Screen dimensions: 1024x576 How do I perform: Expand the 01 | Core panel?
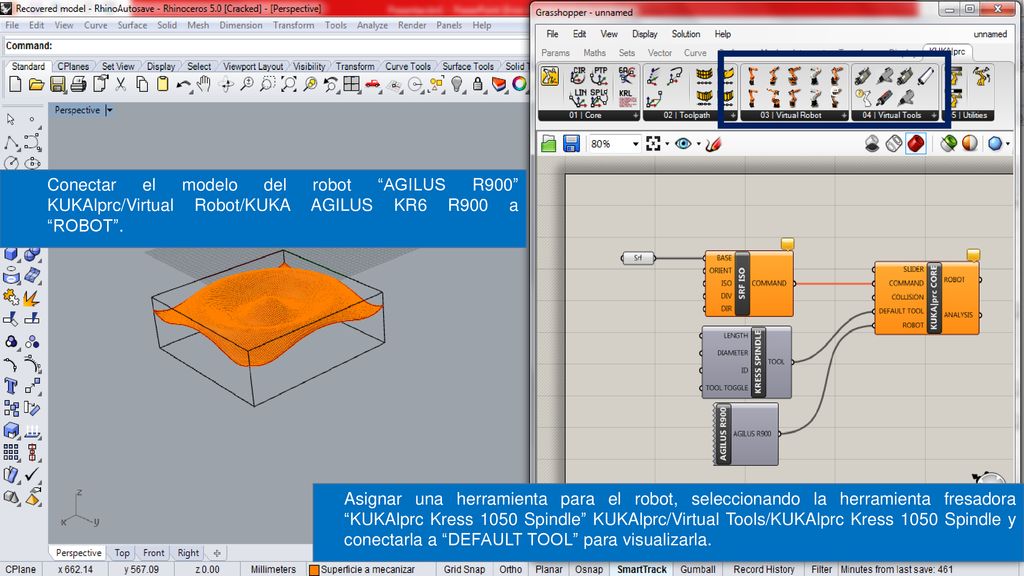coord(635,116)
